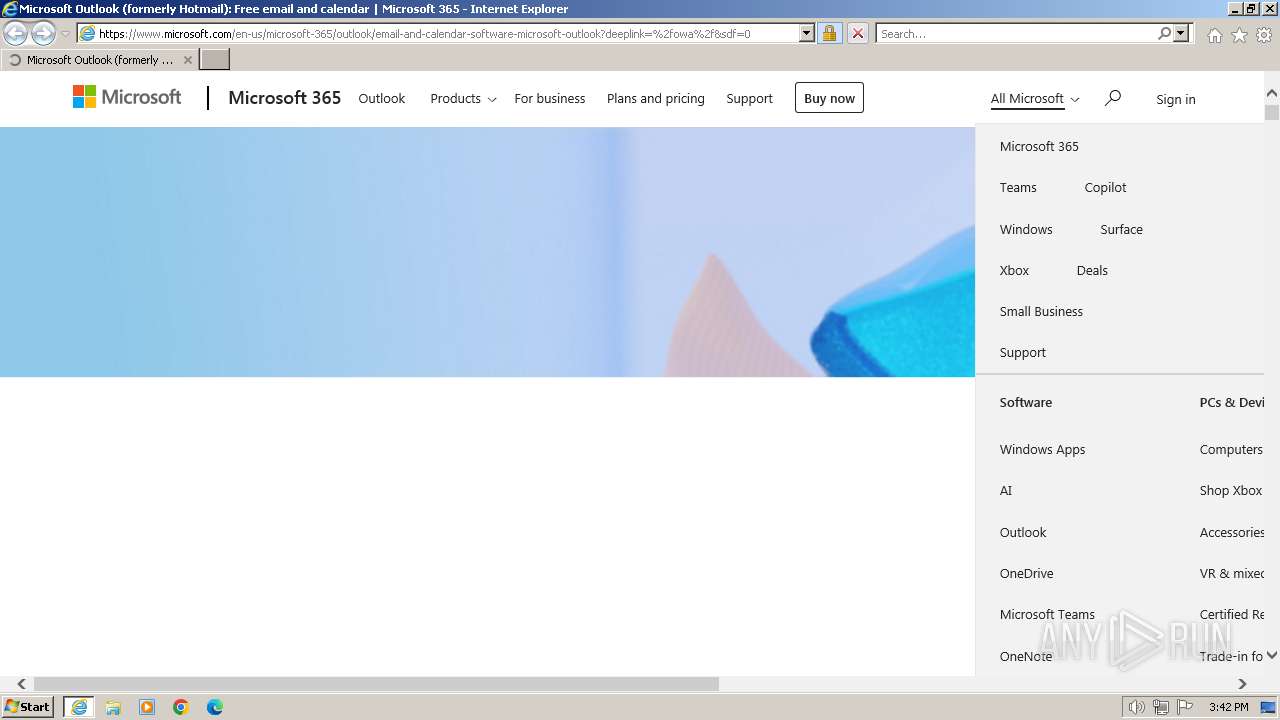Click the IE Search box
Viewport: 1280px width, 720px height.
click(x=1016, y=33)
